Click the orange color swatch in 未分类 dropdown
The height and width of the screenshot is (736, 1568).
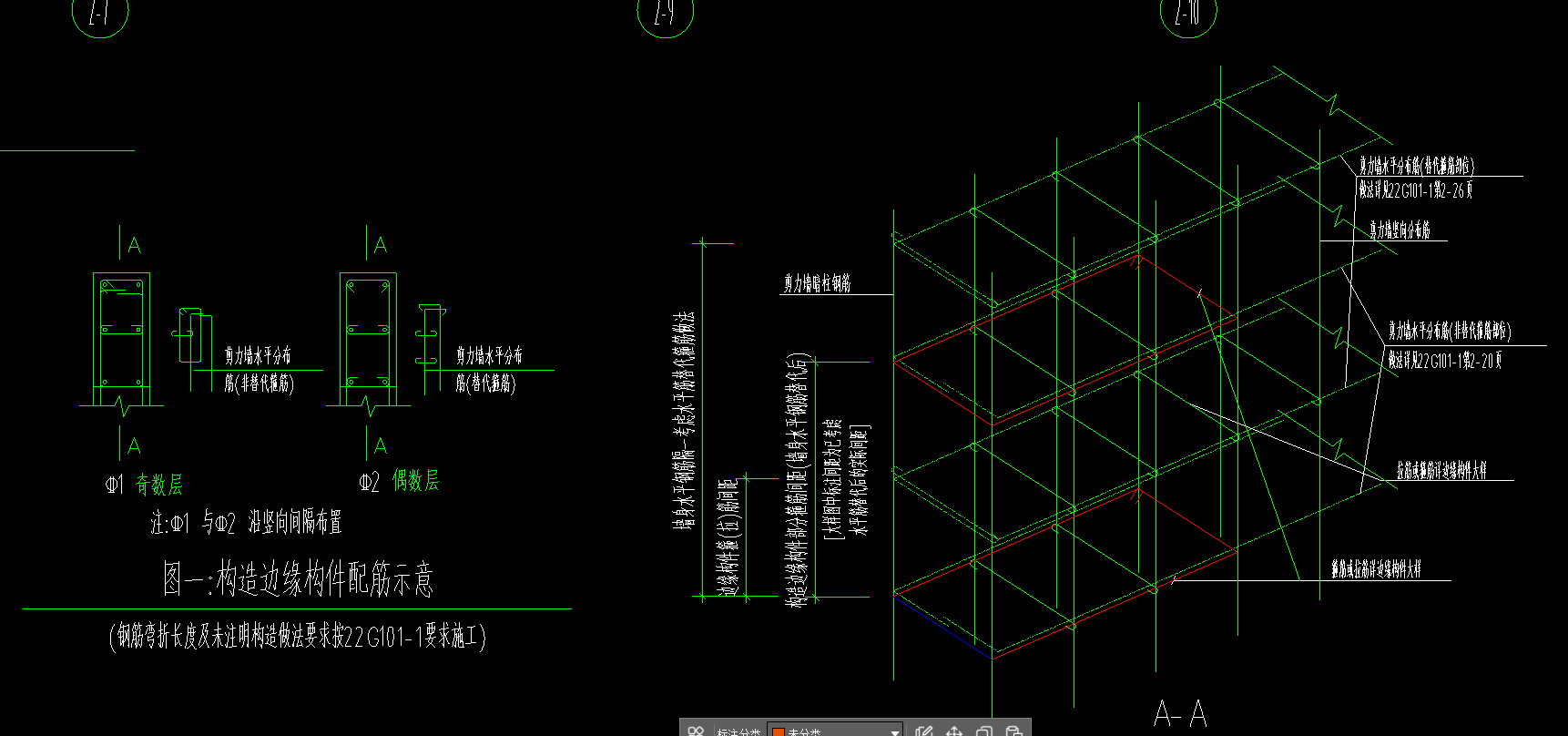click(x=779, y=731)
